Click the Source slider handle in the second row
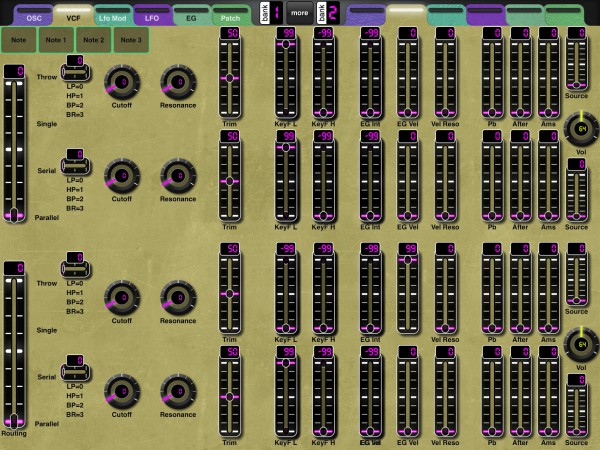The height and width of the screenshot is (450, 600). pyautogui.click(x=576, y=217)
